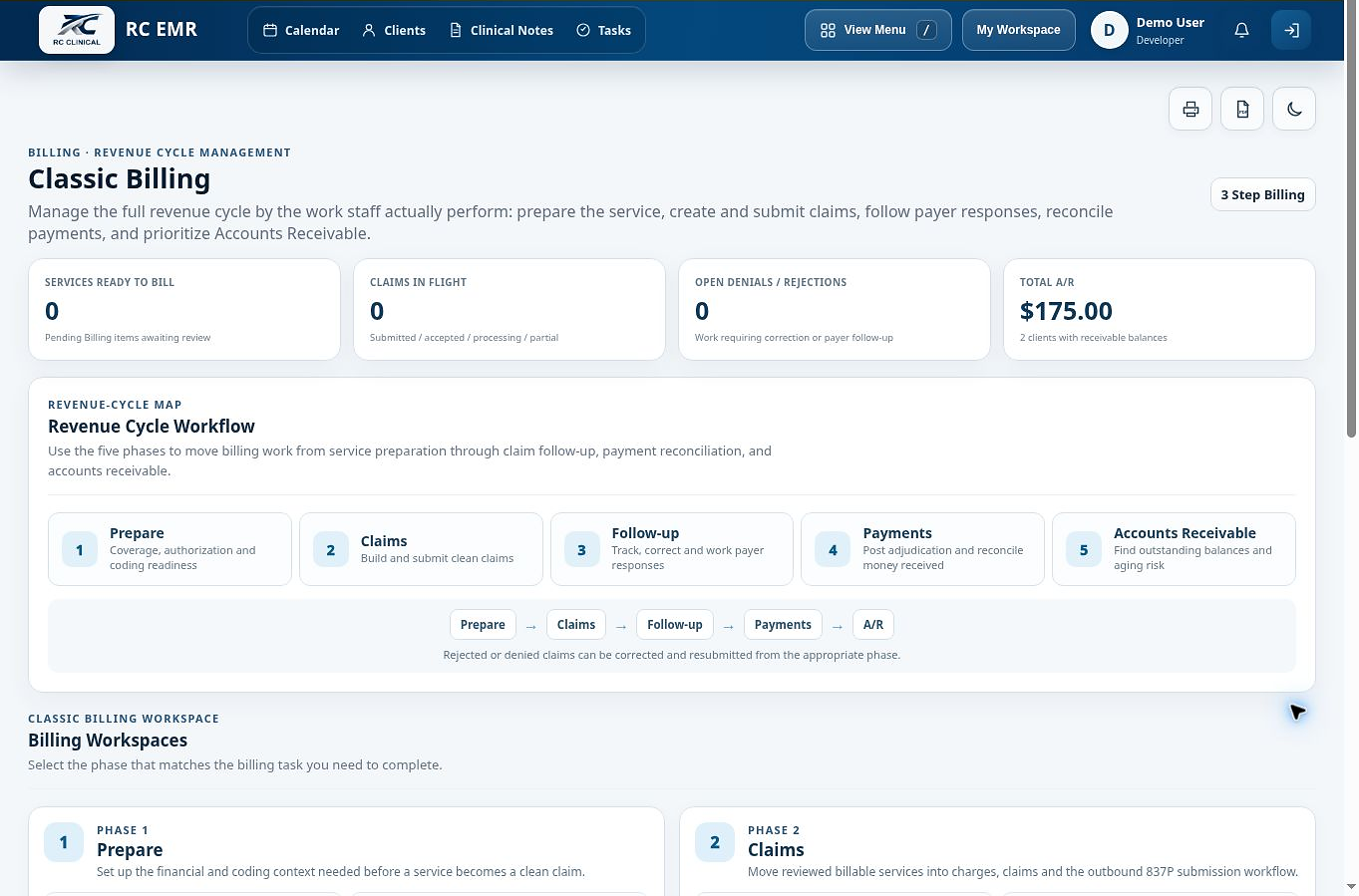
Task: Click the $175.00 amount
Action: [1066, 311]
